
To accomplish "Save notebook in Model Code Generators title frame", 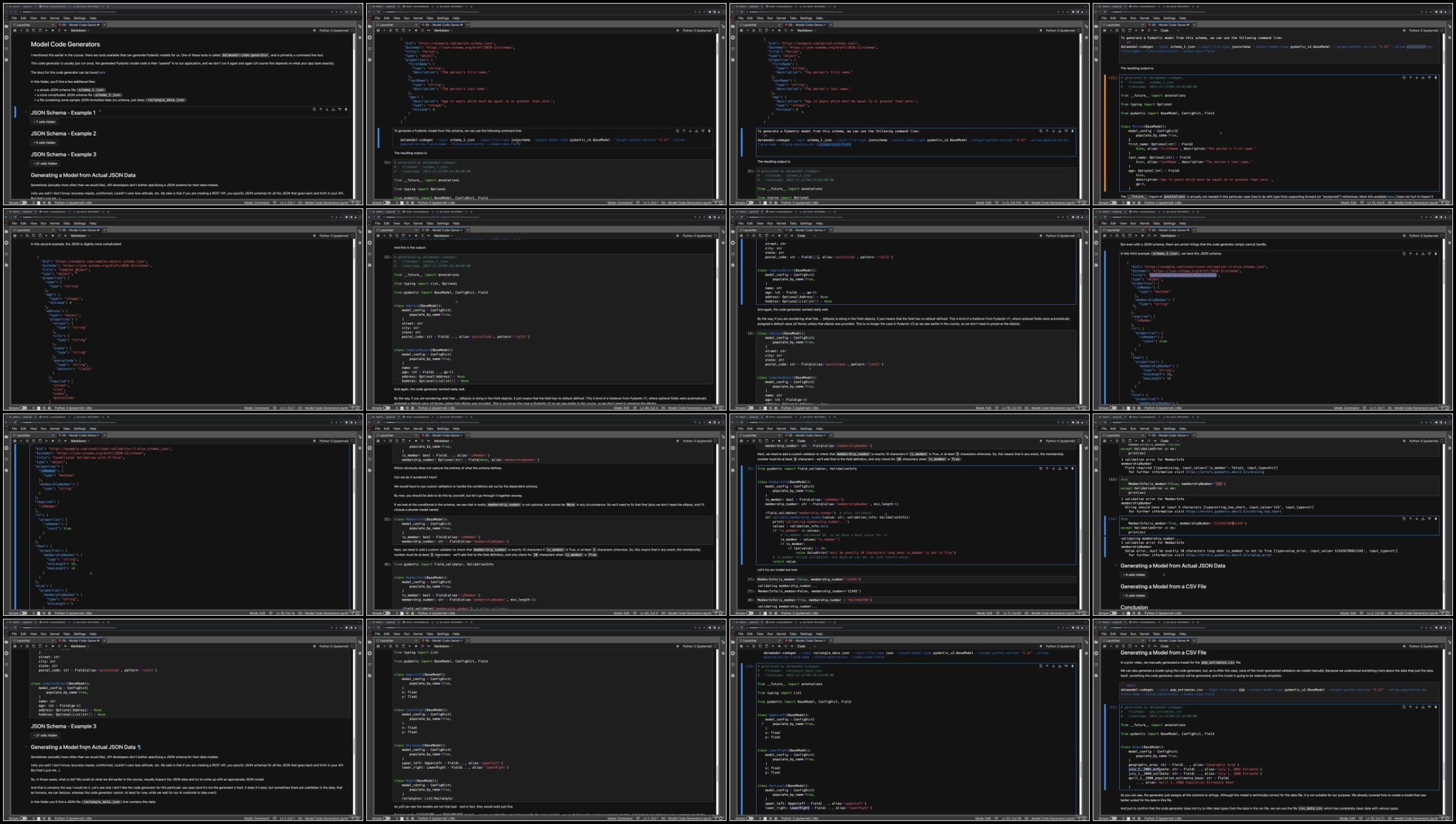I will tap(14, 31).
